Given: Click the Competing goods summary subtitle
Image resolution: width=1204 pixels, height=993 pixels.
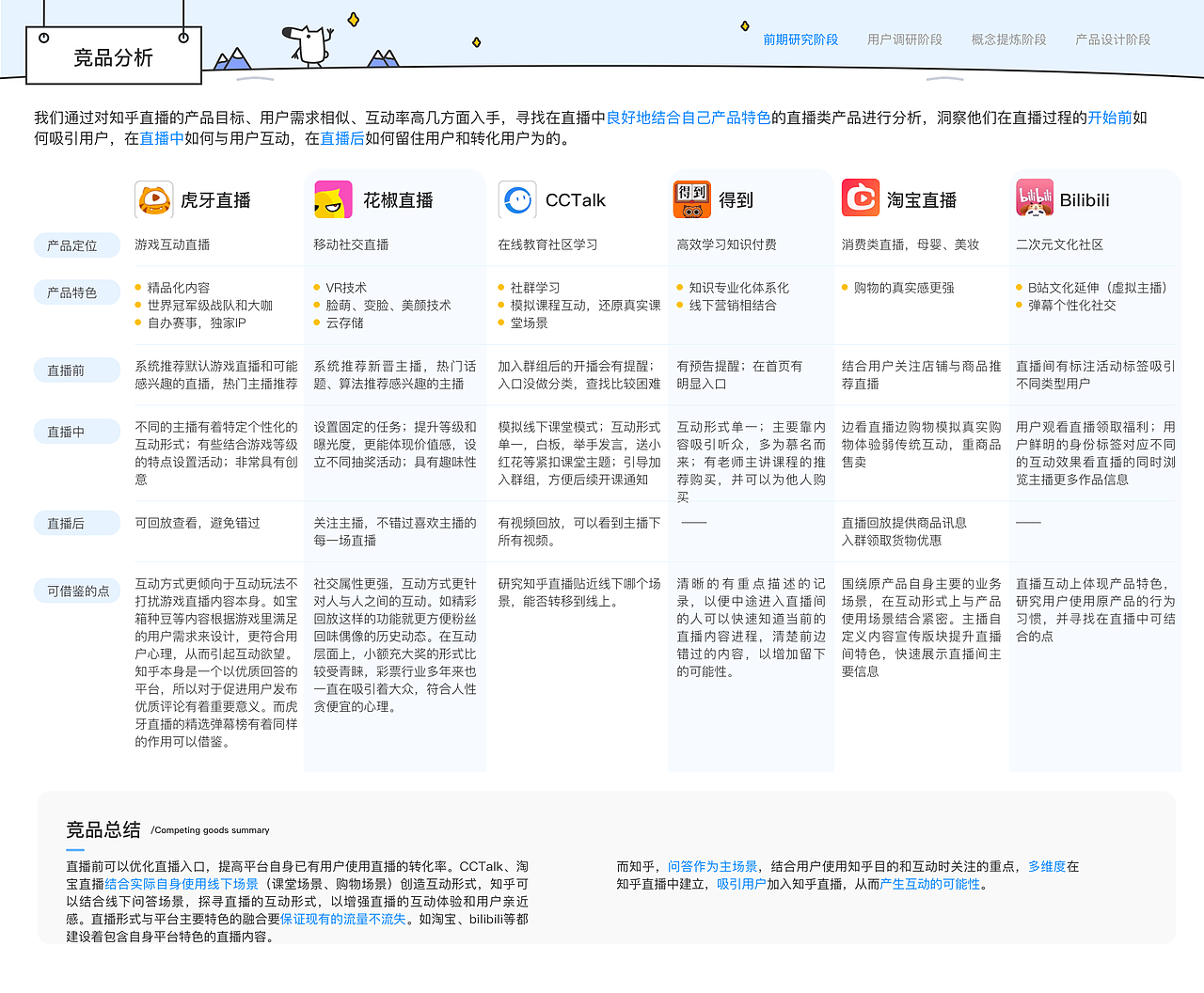Looking at the screenshot, I should (211, 830).
